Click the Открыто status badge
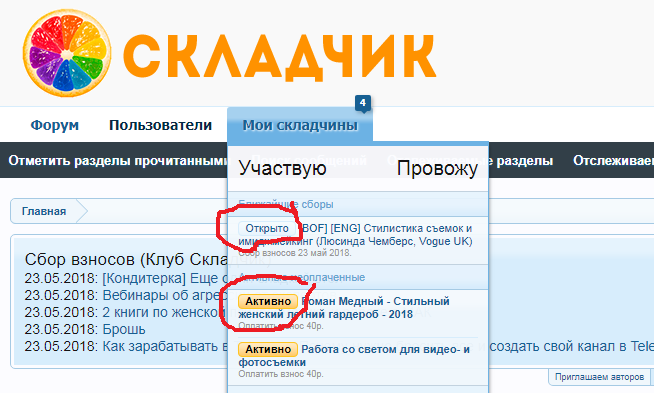The width and height of the screenshot is (654, 393). (x=267, y=228)
